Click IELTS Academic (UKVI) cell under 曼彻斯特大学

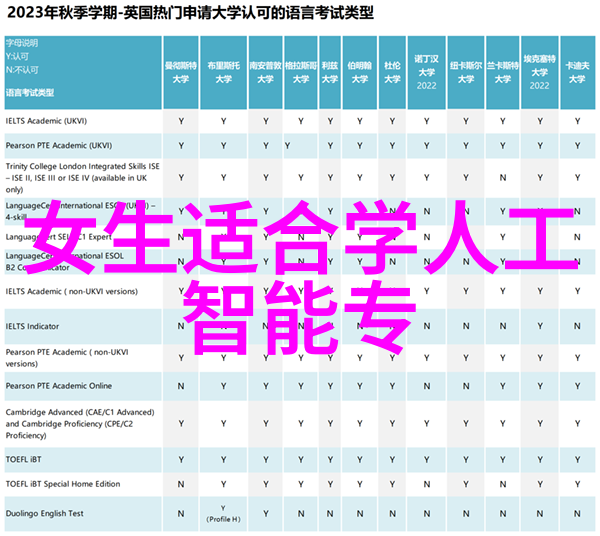coord(181,122)
